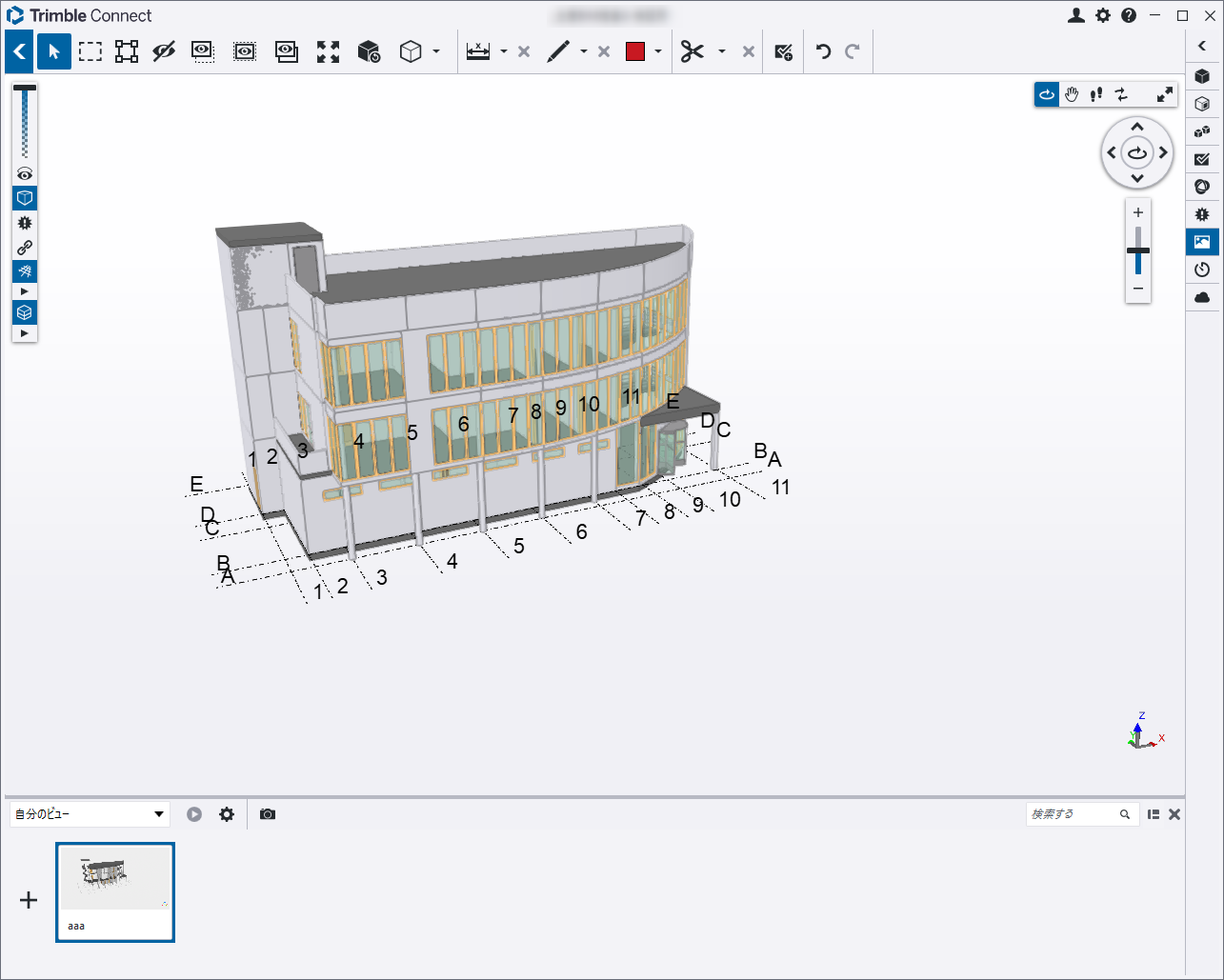Open the Views image tab in right sidebar
This screenshot has width=1224, height=980.
[x=1202, y=242]
